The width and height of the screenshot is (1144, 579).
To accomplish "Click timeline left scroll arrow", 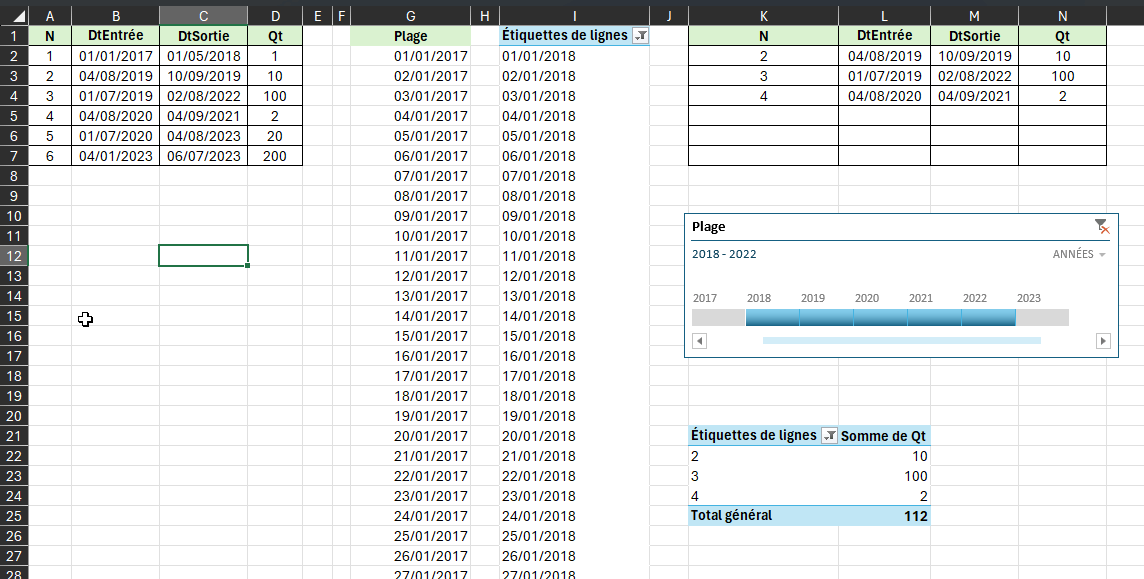I will [x=700, y=341].
